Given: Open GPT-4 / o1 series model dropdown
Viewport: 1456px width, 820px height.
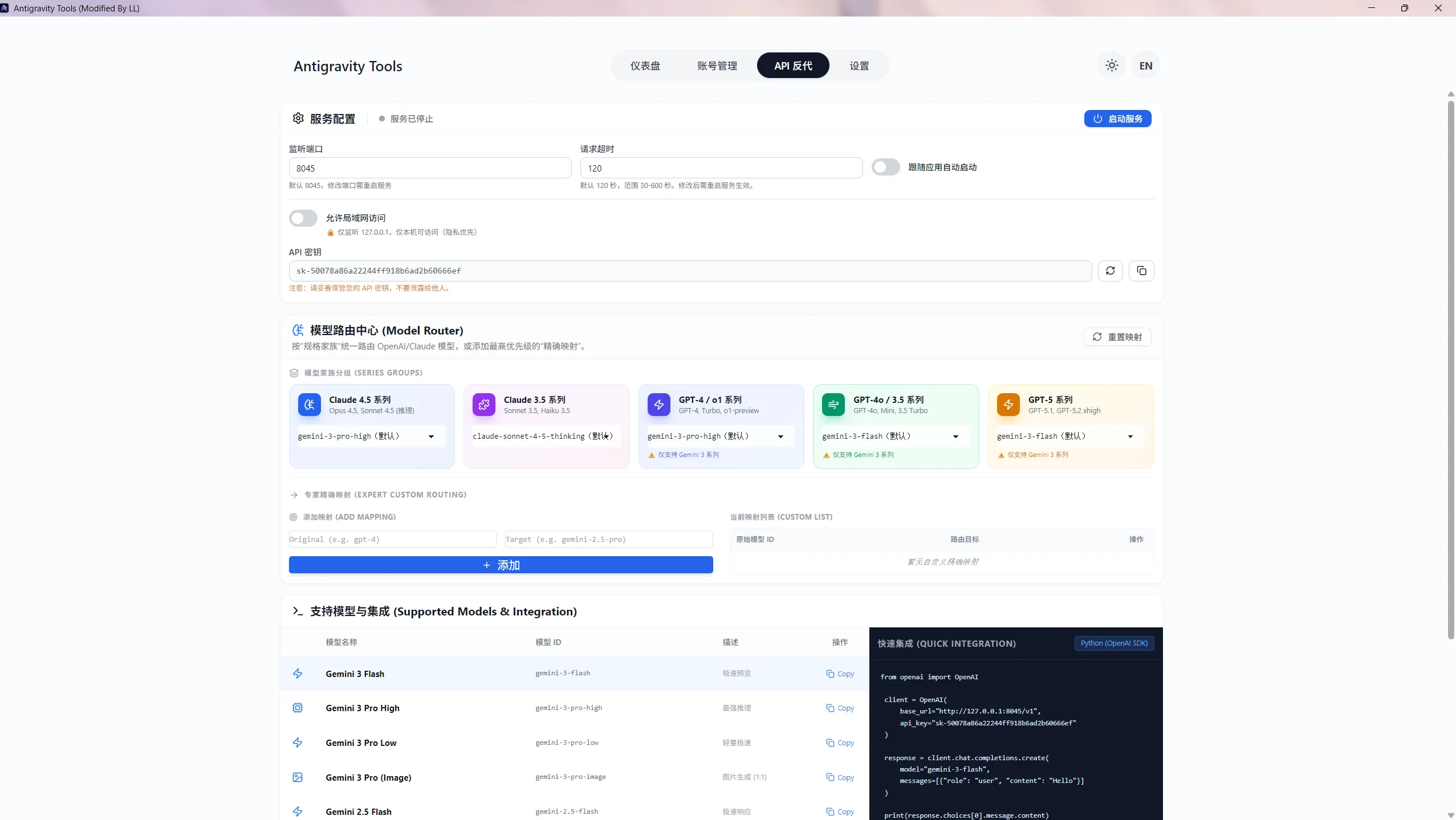Looking at the screenshot, I should click(x=720, y=436).
